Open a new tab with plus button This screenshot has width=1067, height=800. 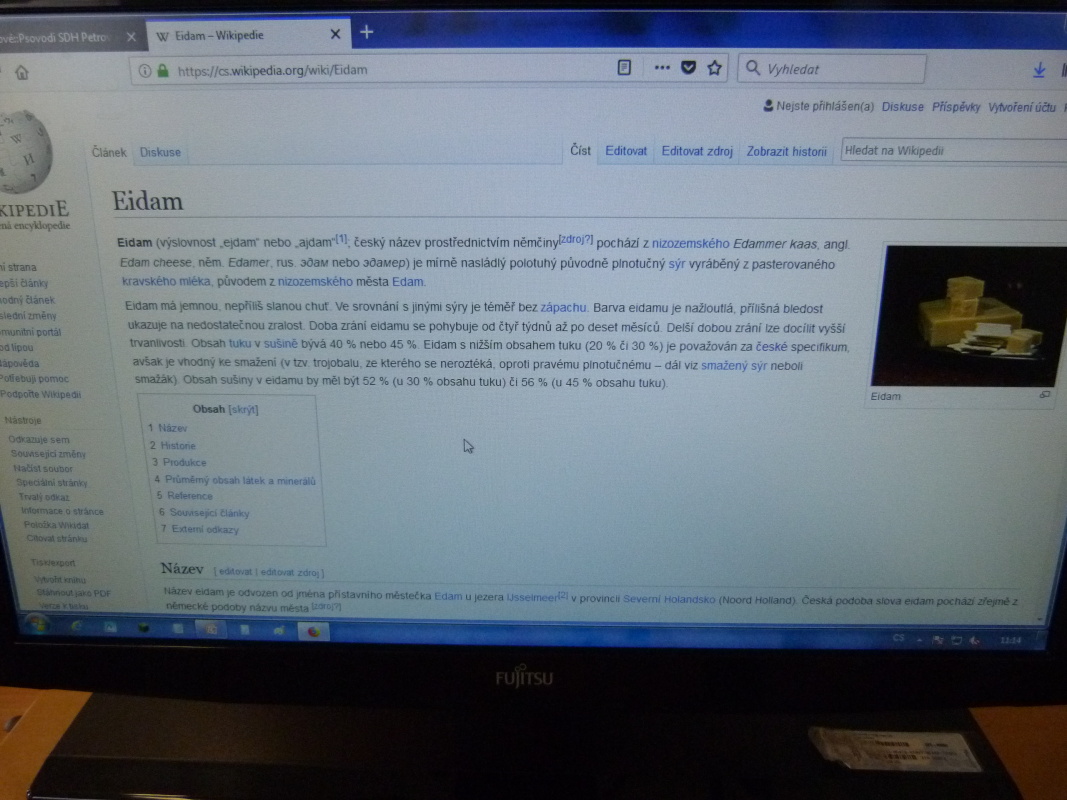[366, 32]
